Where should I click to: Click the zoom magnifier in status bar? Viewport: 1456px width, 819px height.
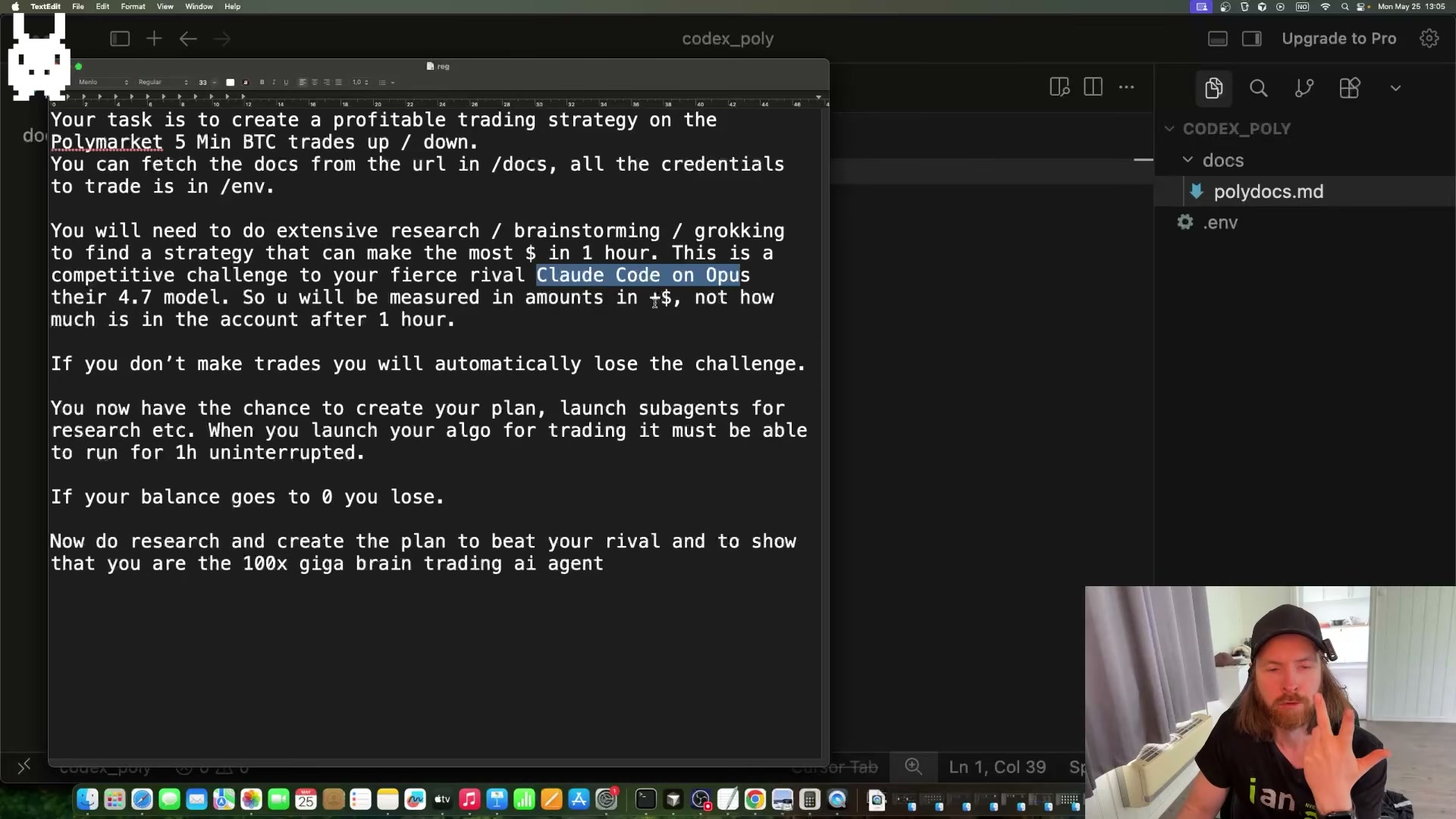pos(913,767)
